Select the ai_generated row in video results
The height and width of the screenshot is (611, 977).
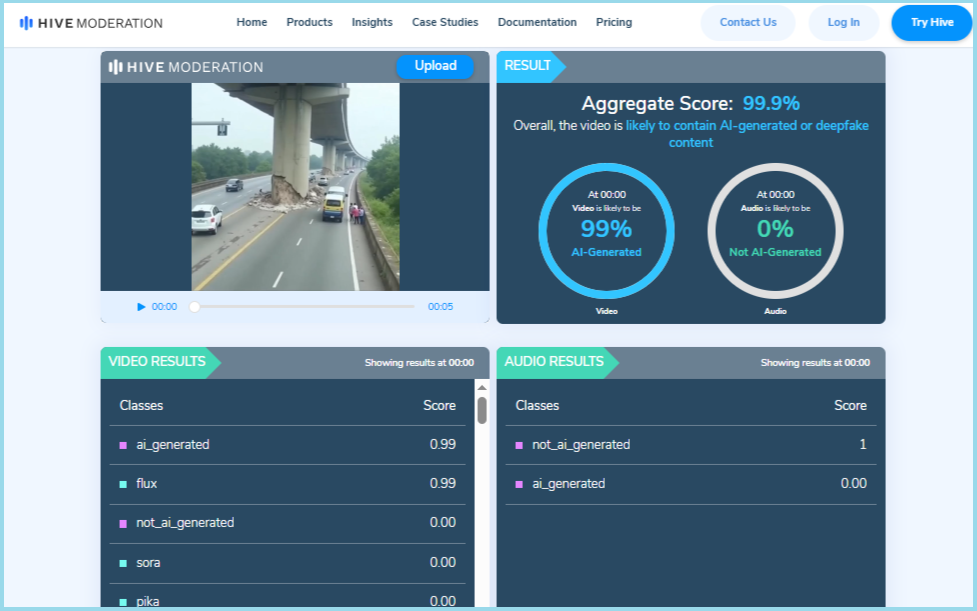pos(287,445)
